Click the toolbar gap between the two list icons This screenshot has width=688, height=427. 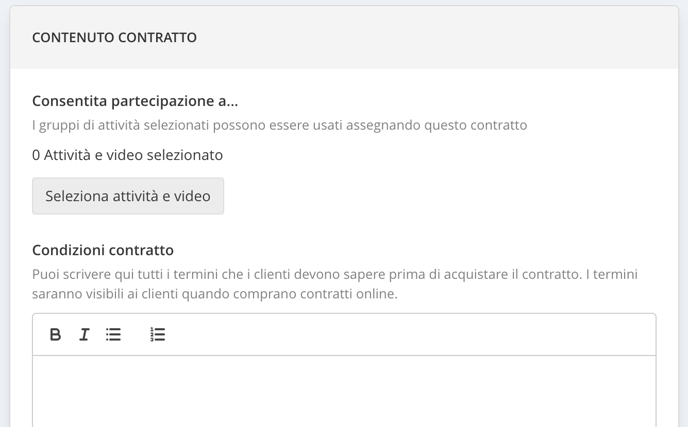click(135, 334)
